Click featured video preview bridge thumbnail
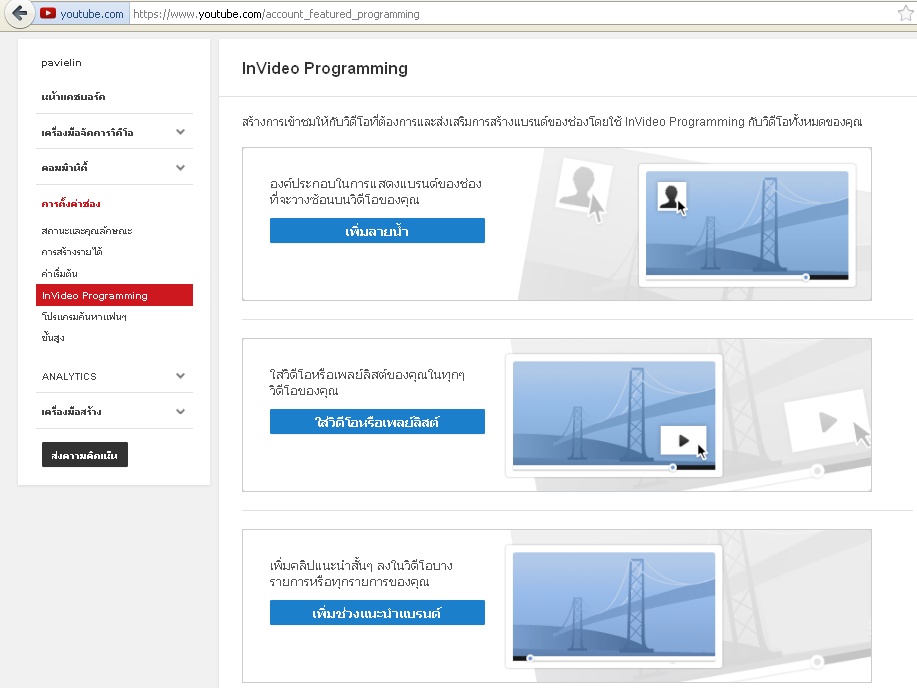917x688 pixels. 614,414
